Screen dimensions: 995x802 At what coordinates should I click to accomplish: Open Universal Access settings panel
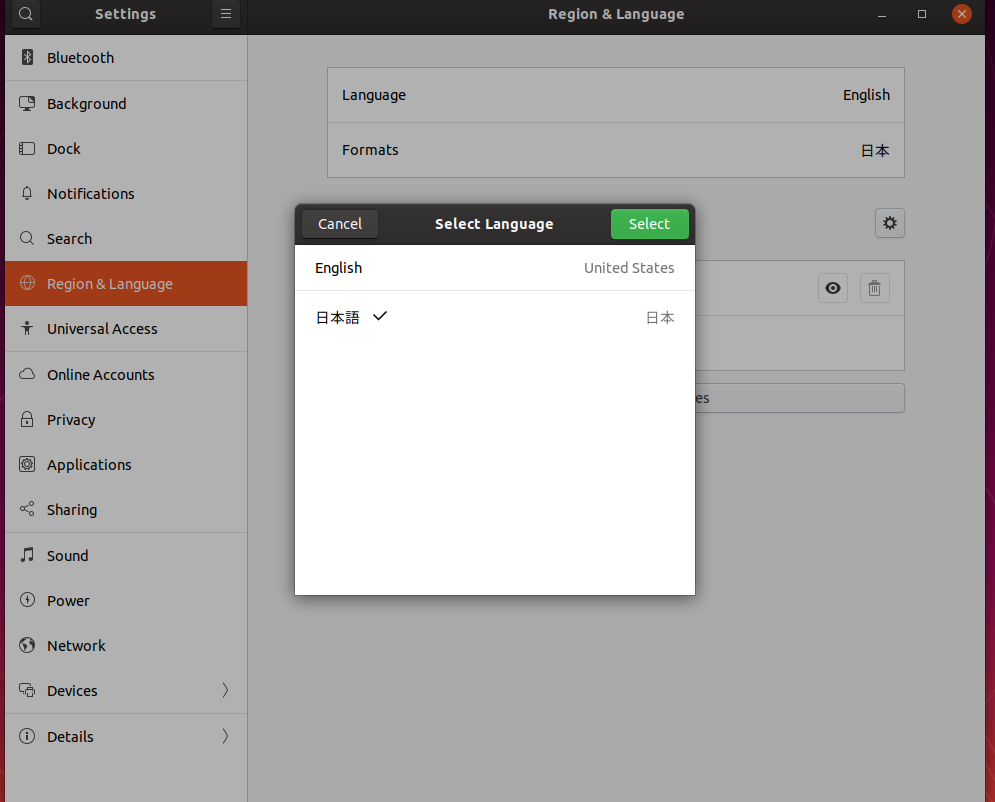126,329
